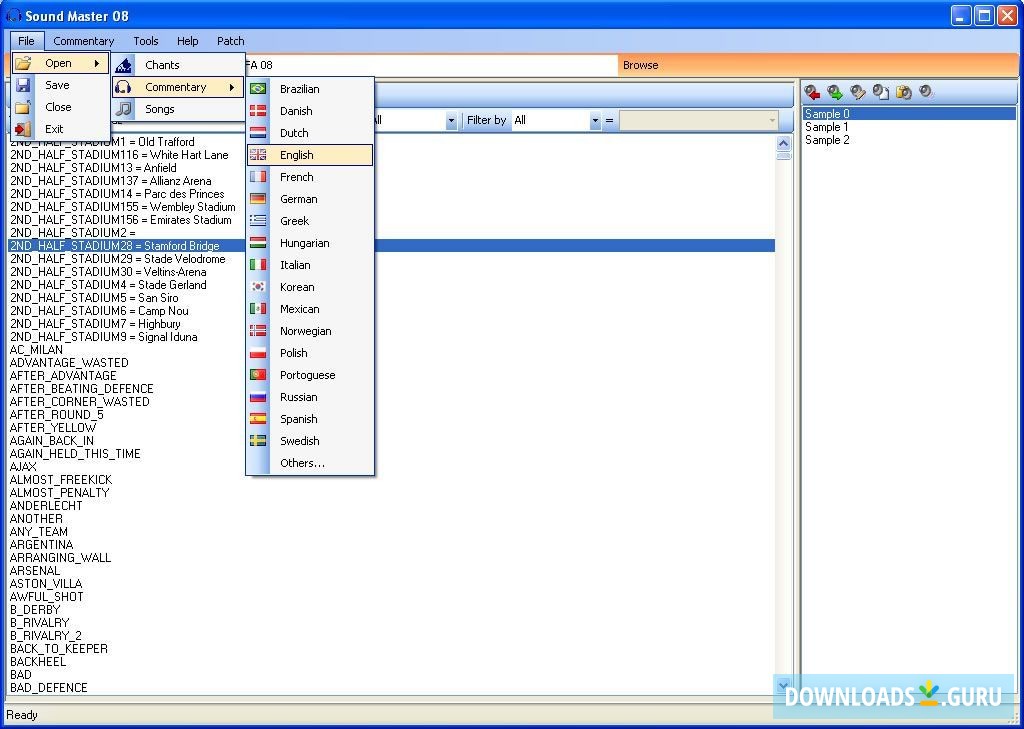Pick Norwegian commentary language

(x=310, y=331)
